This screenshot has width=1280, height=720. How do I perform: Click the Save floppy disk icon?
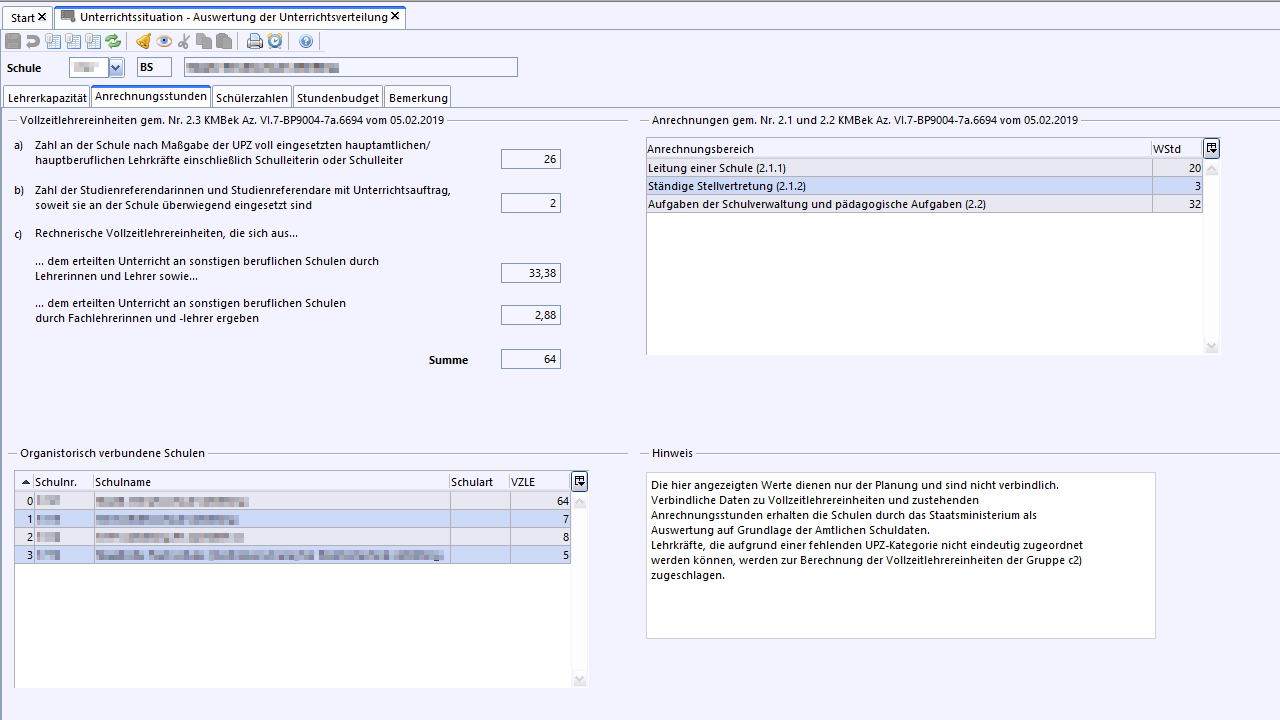click(13, 41)
